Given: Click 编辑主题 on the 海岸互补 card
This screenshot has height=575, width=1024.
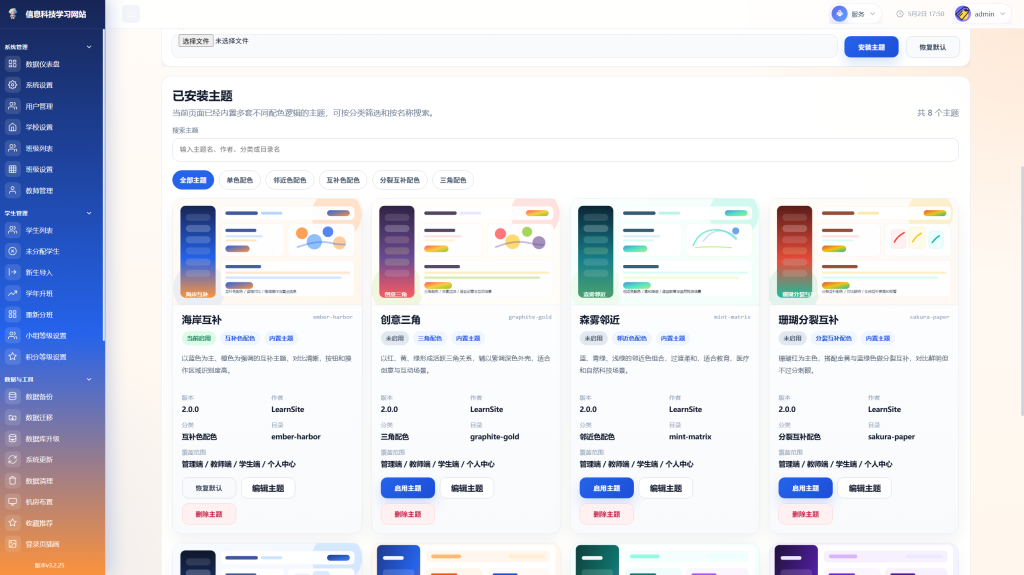Looking at the screenshot, I should [268, 488].
